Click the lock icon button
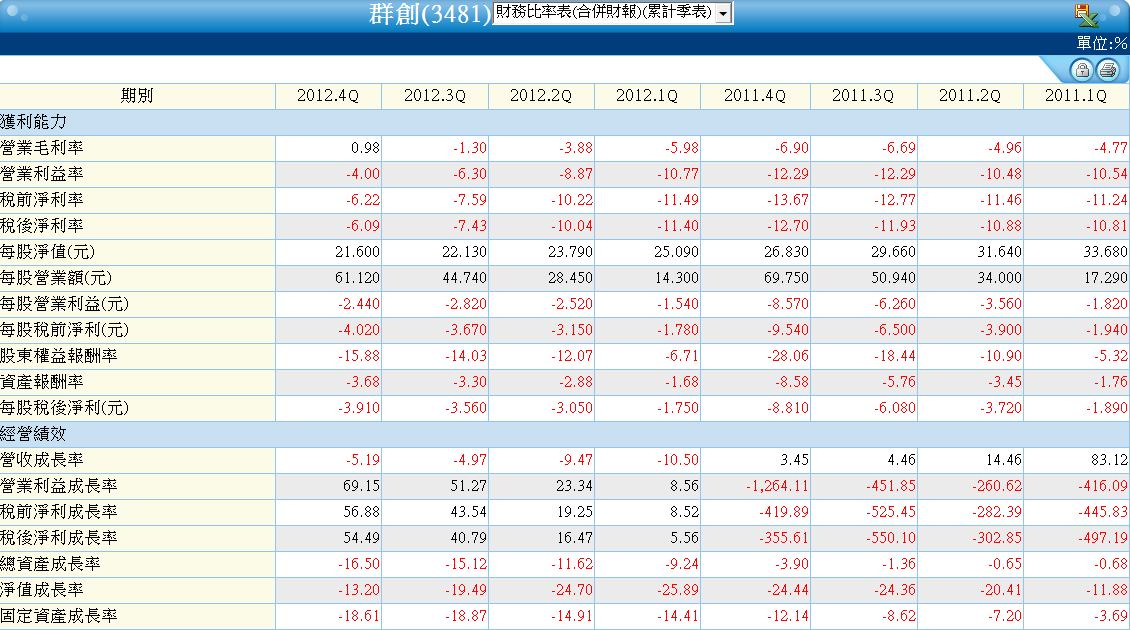 tap(1081, 70)
